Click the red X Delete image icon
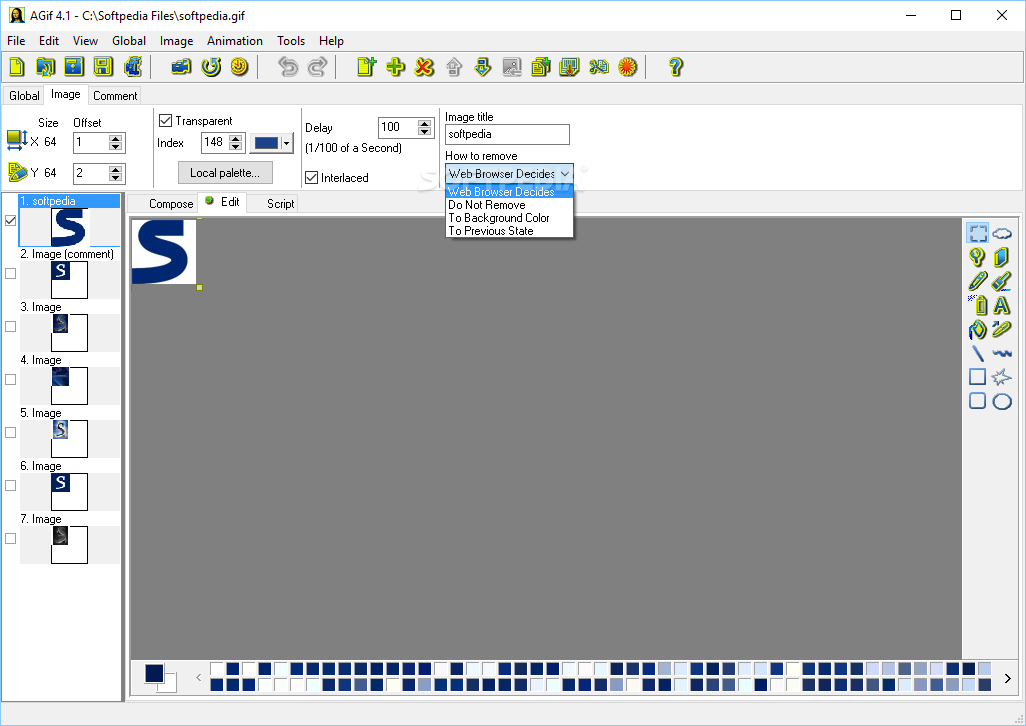This screenshot has width=1026, height=726. [424, 67]
